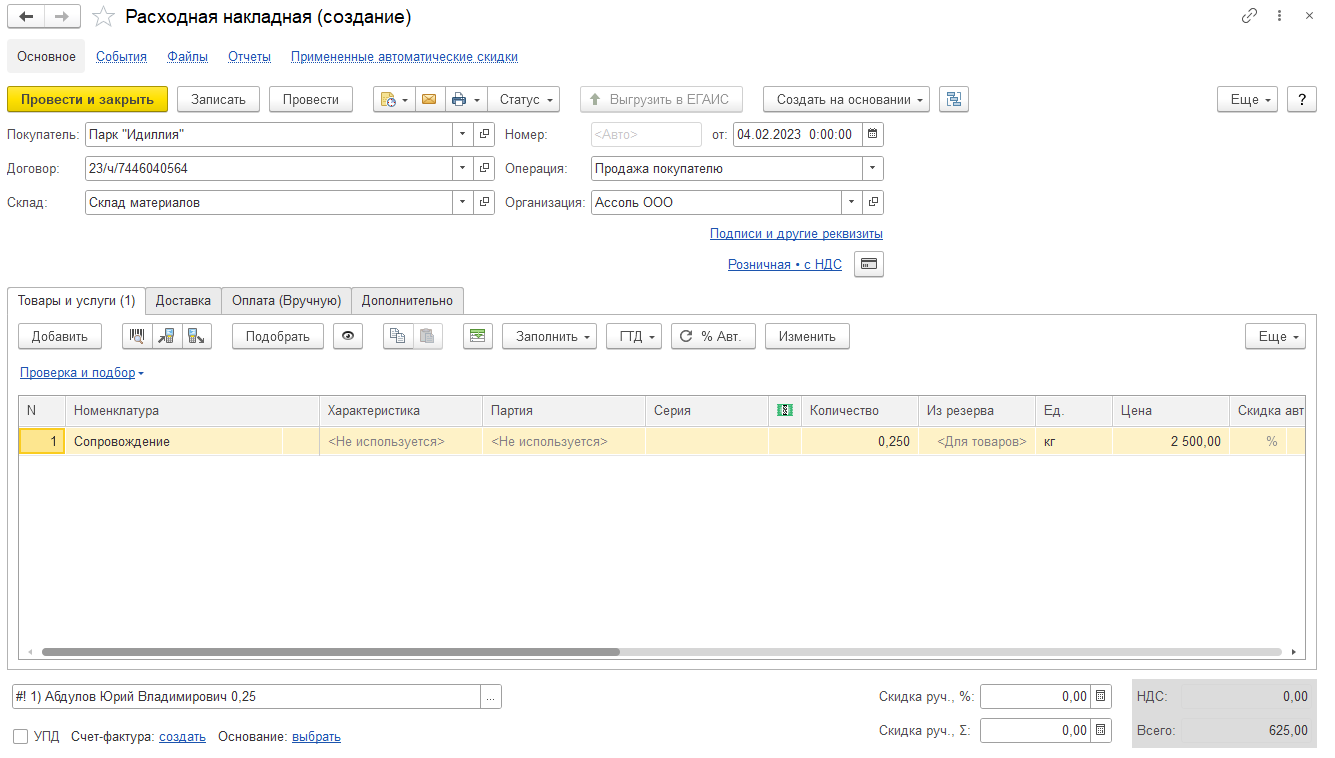Show document structure of subordination icon
The image size is (1335, 758).
point(954,99)
